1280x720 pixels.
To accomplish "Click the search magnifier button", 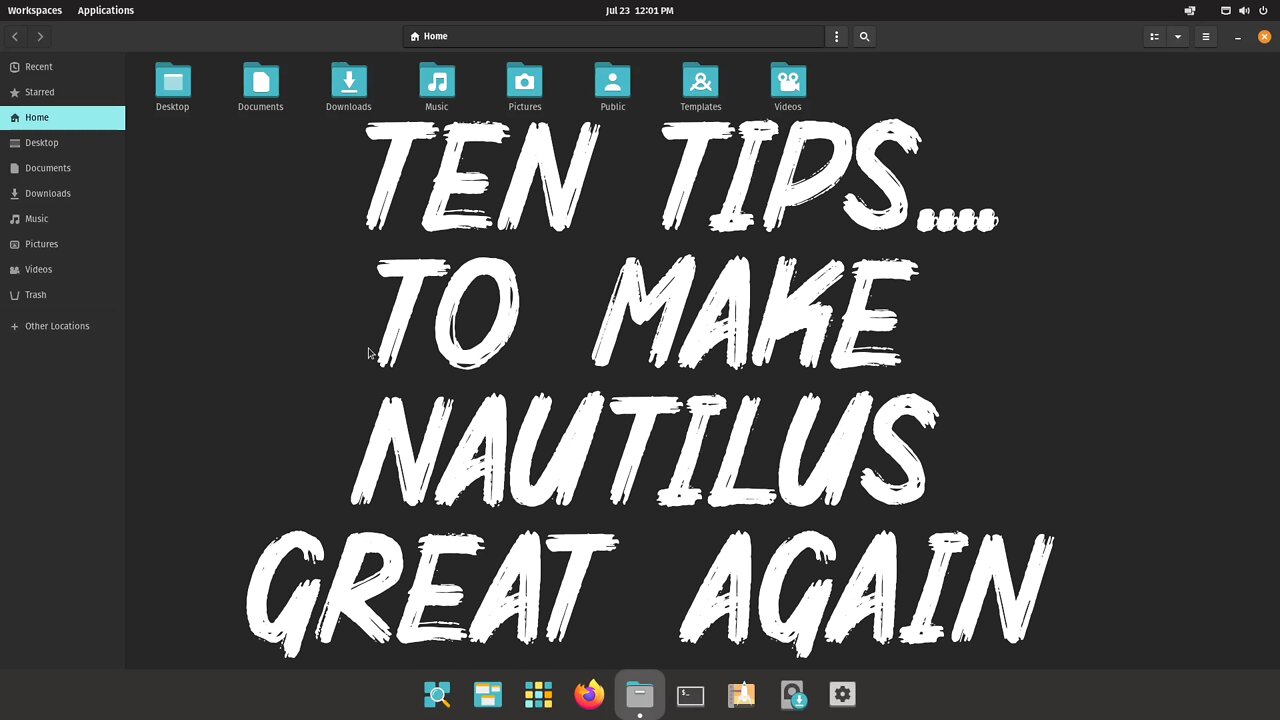I will point(864,37).
